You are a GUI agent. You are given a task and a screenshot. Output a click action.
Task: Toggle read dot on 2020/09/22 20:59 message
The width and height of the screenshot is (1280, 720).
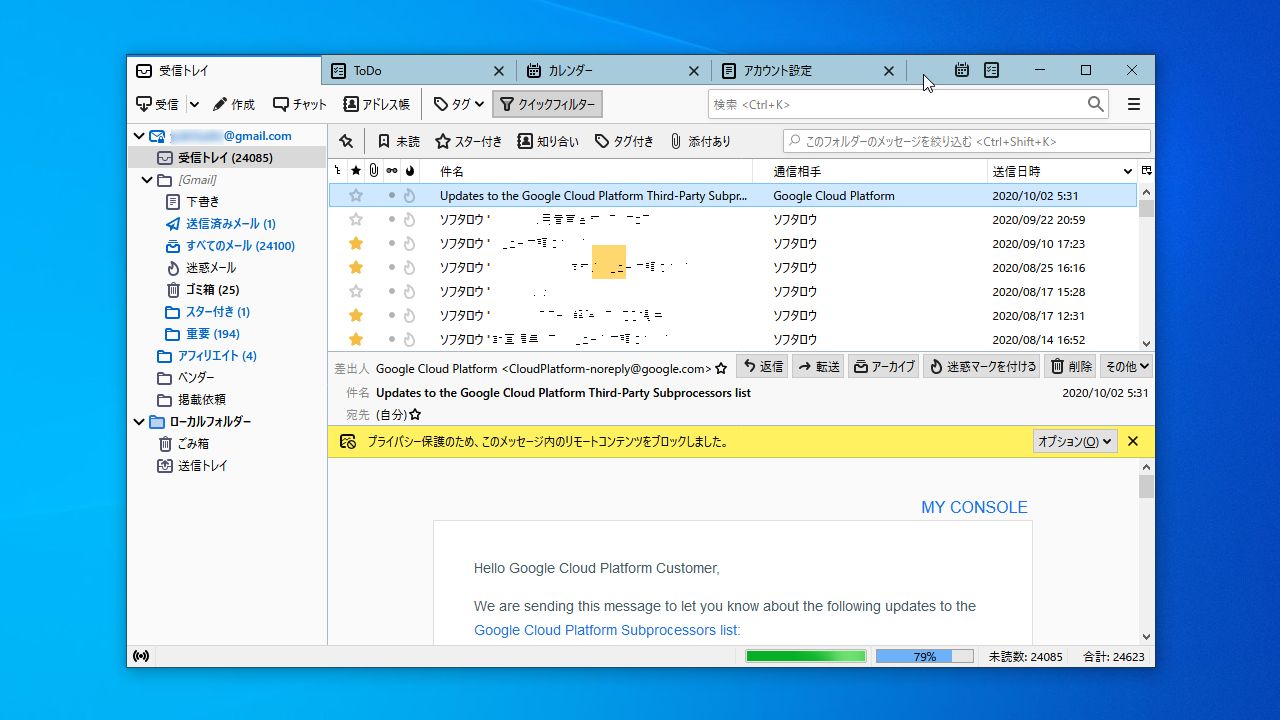(x=392, y=220)
